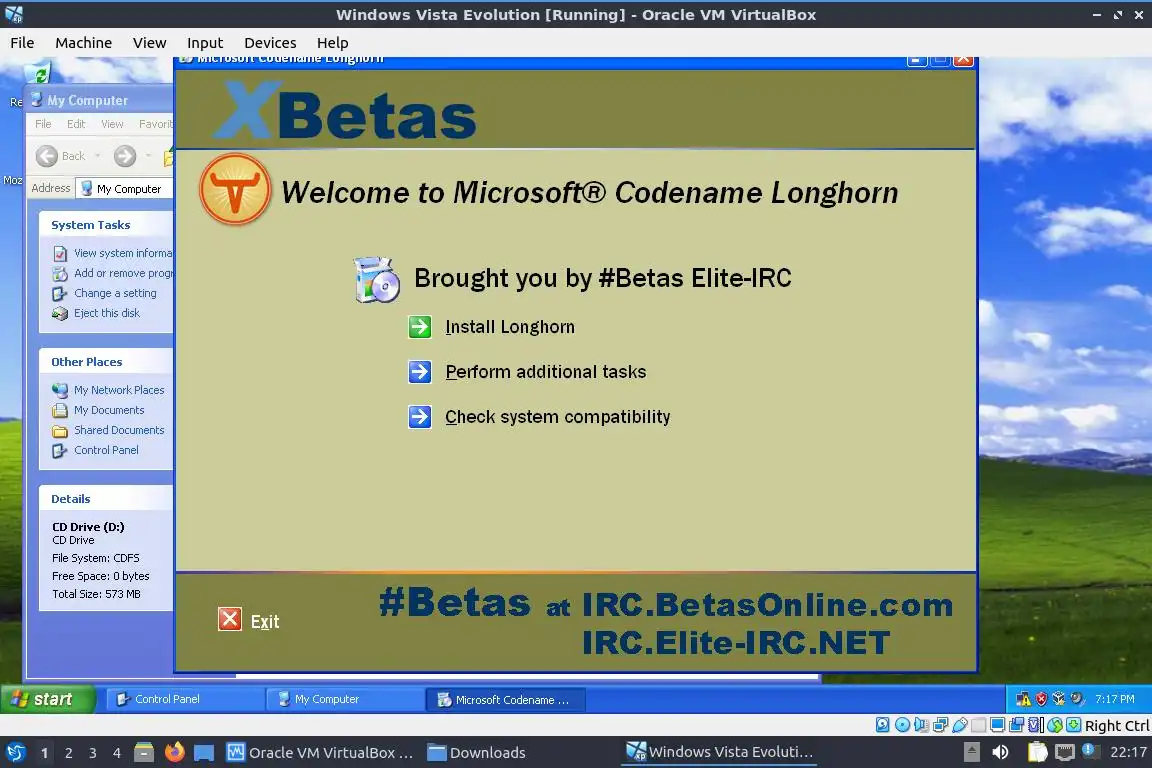Viewport: 1152px width, 768px height.
Task: Click the blue arrow beside Check system compatibility
Action: [420, 417]
